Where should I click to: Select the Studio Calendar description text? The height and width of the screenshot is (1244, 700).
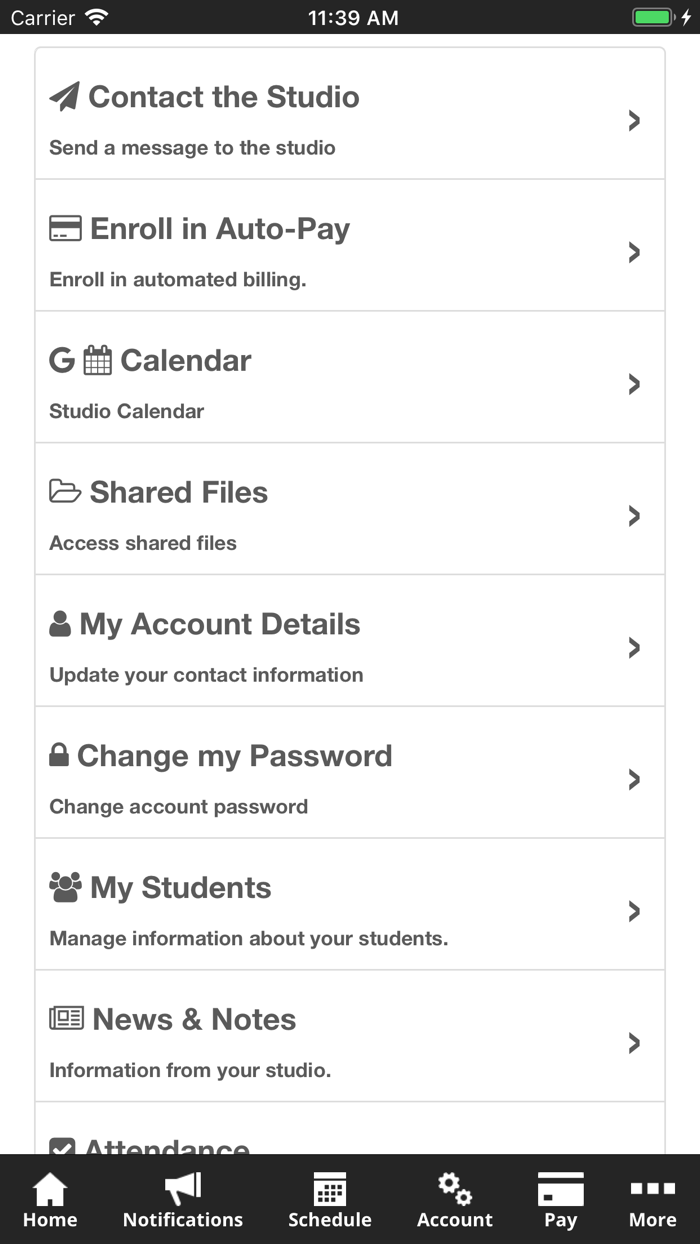pos(127,411)
